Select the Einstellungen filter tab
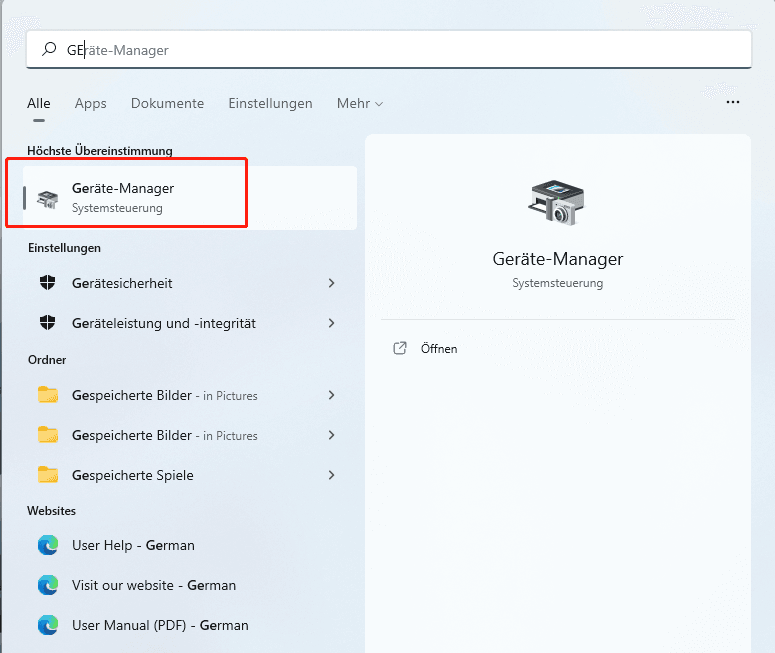Image resolution: width=775 pixels, height=653 pixels. (x=270, y=103)
